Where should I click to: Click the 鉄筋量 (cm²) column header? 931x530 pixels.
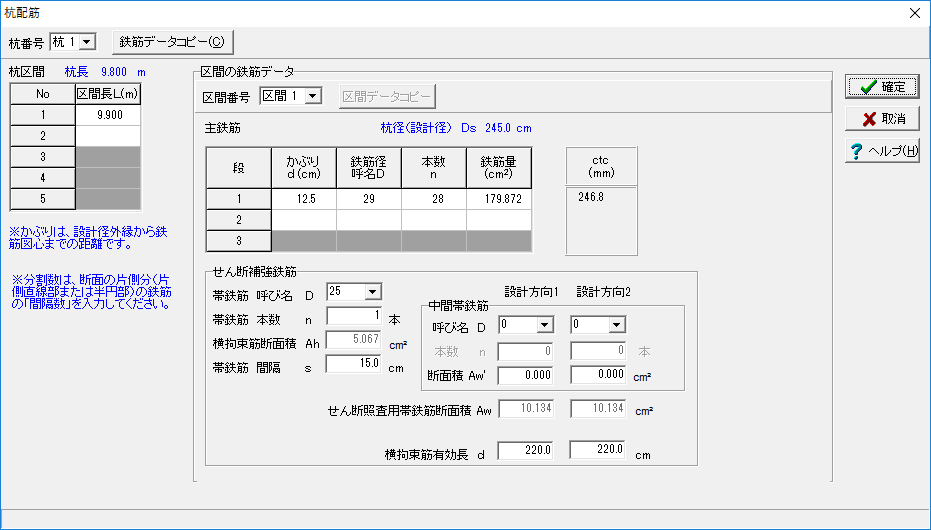[499, 168]
